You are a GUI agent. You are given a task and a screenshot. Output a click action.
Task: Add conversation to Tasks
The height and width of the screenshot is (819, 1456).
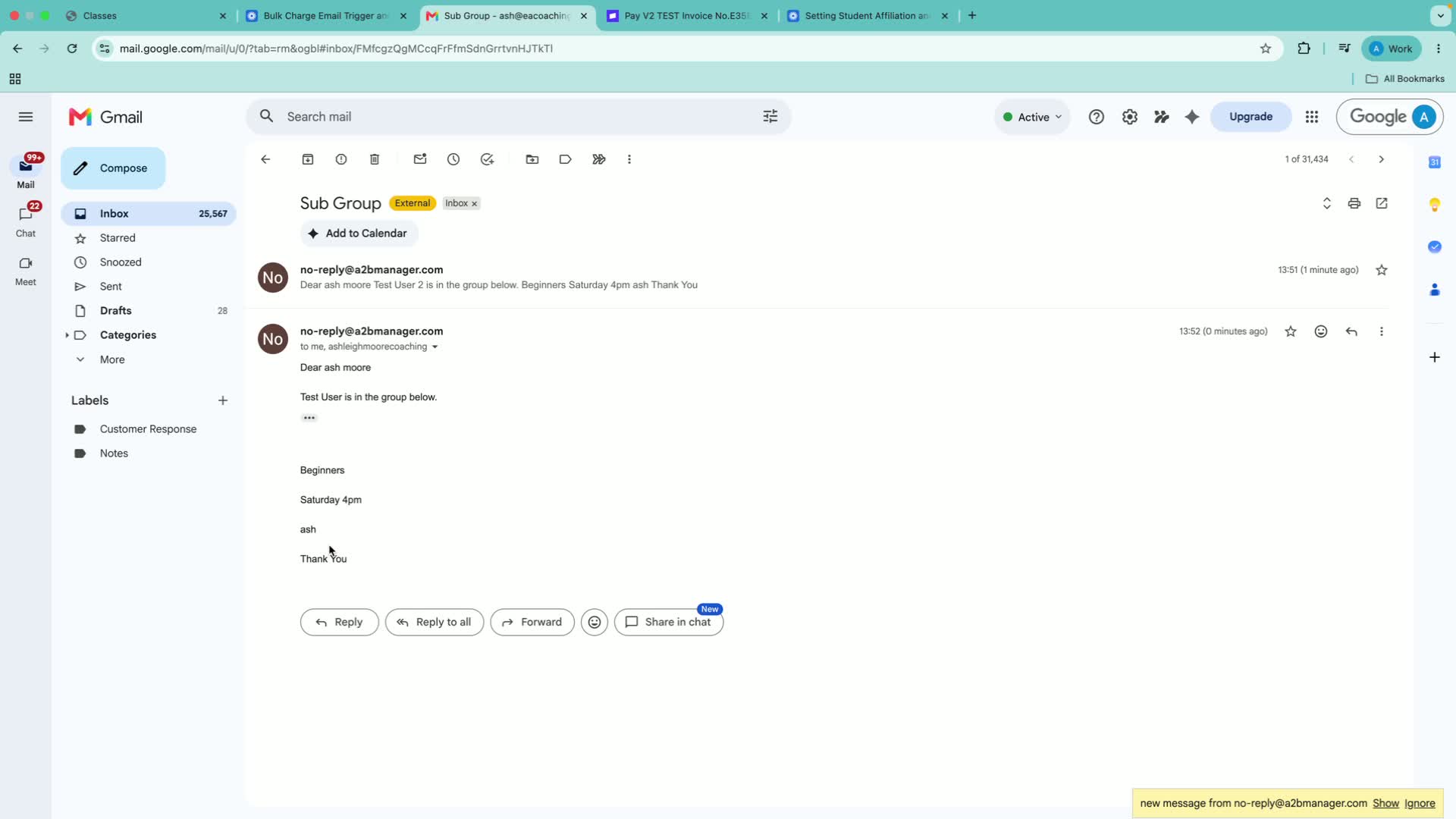pos(487,159)
